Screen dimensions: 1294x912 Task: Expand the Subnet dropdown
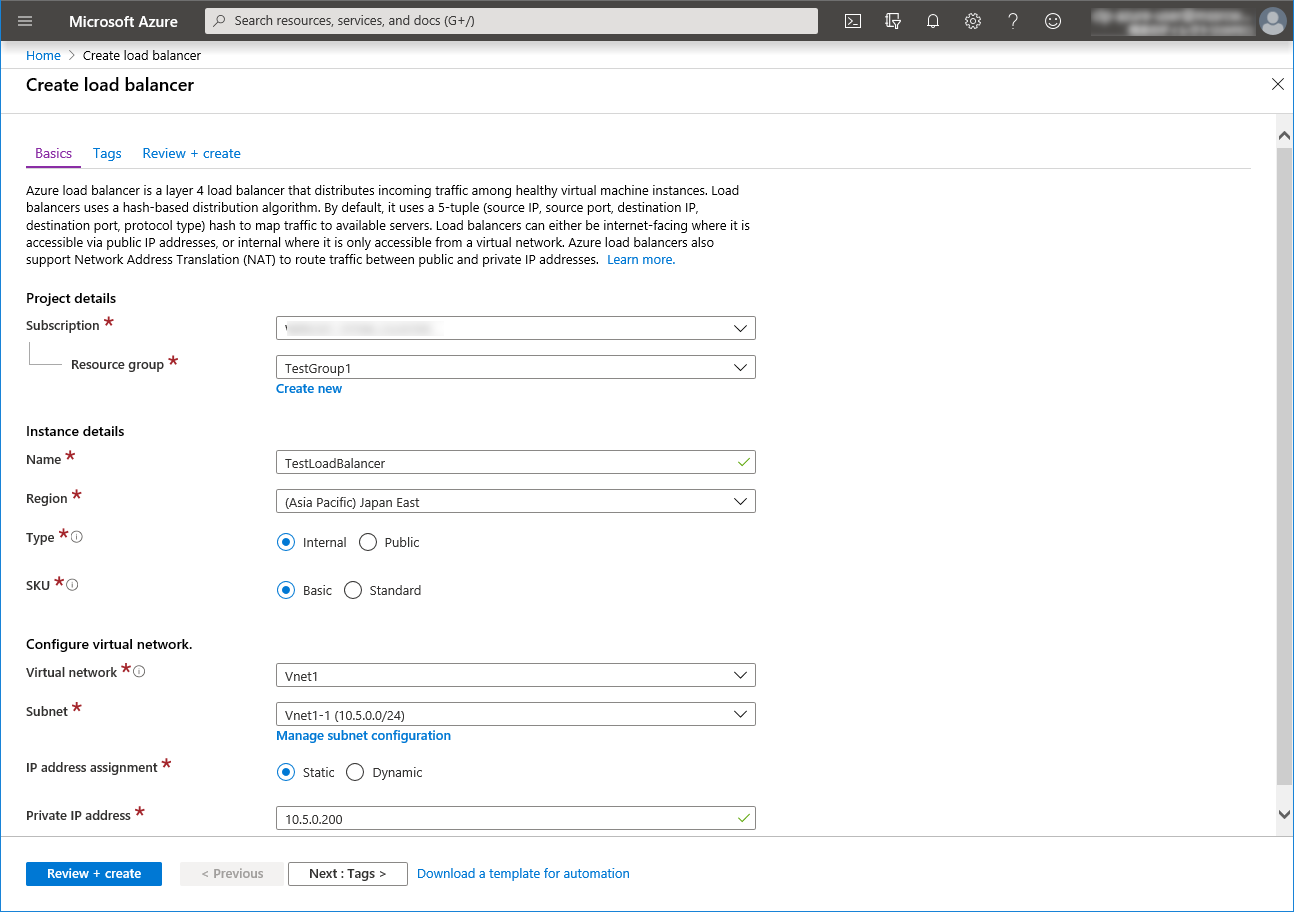(515, 715)
